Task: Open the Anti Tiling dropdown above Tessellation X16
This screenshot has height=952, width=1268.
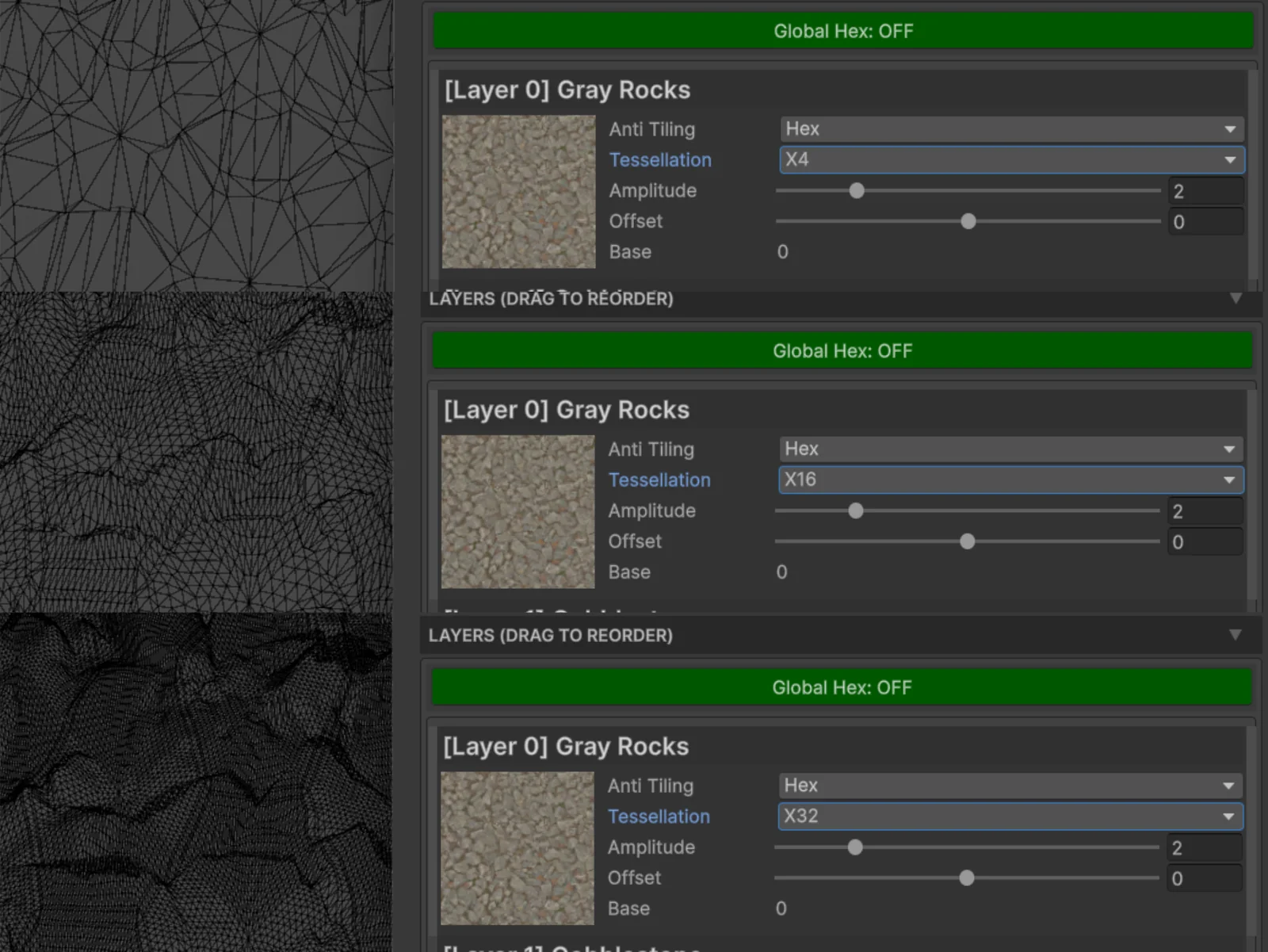Action: [x=1011, y=449]
